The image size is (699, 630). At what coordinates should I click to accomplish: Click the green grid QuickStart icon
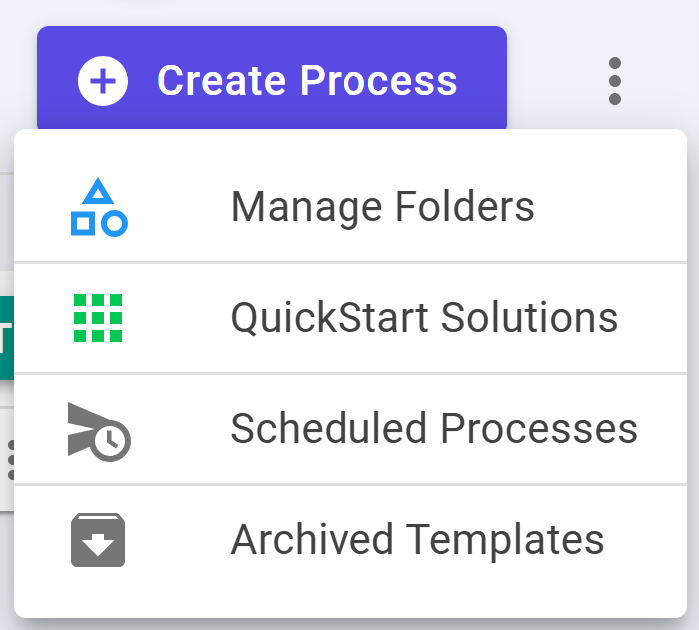click(x=98, y=318)
